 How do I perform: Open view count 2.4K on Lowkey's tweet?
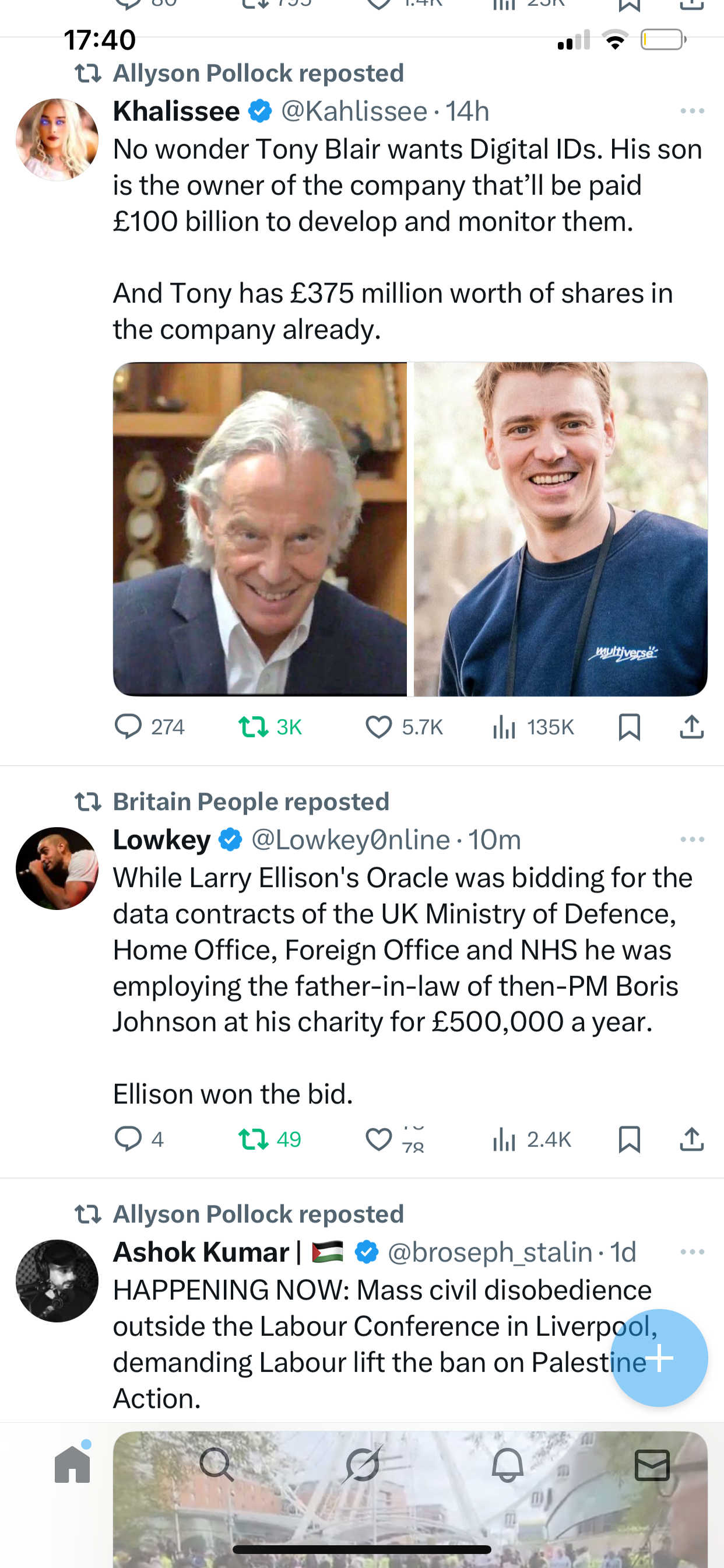pos(504,1138)
